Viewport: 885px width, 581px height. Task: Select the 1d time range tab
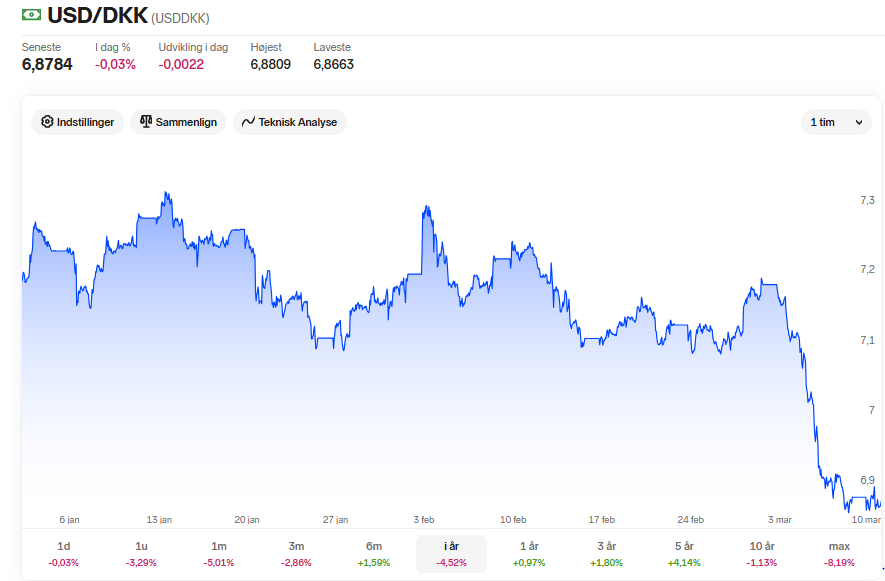tap(64, 554)
